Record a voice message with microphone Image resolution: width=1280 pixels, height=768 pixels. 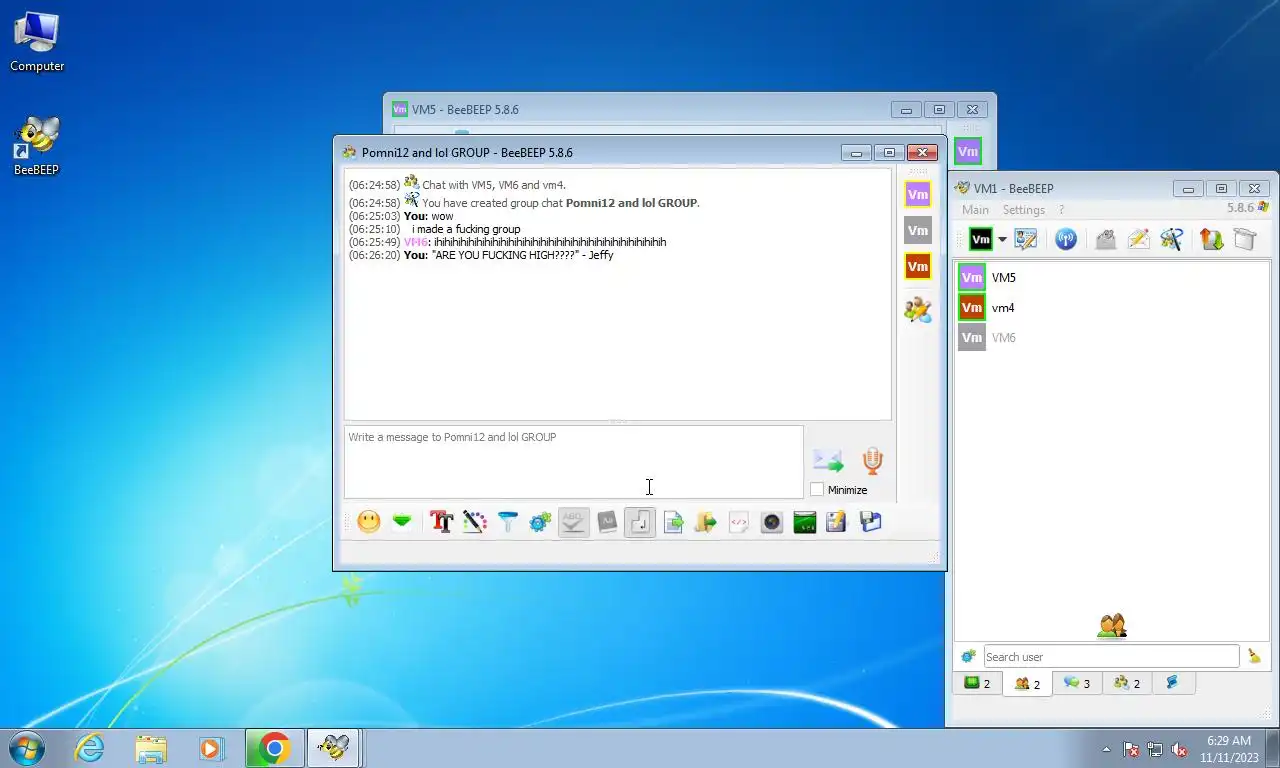pos(872,461)
